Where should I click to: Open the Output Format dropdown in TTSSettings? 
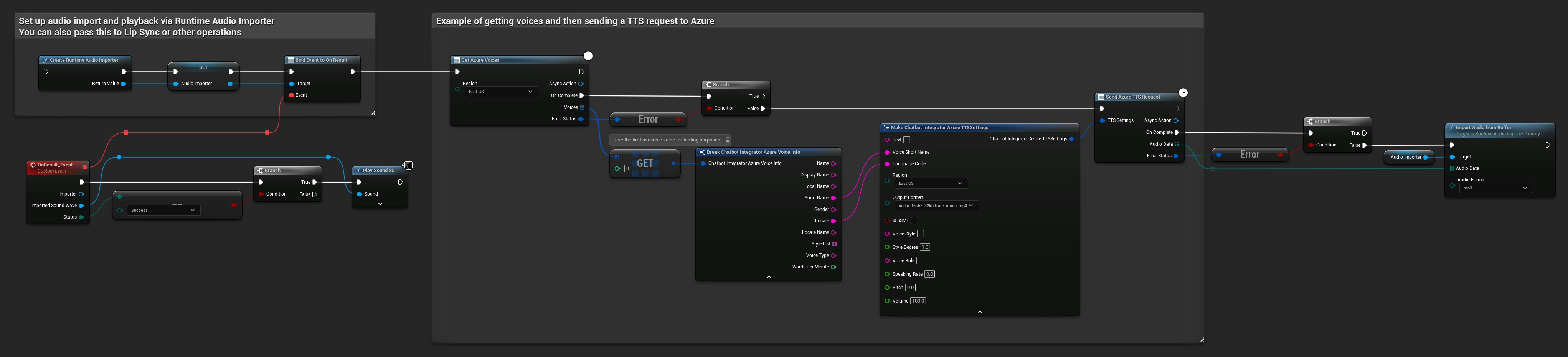point(936,205)
